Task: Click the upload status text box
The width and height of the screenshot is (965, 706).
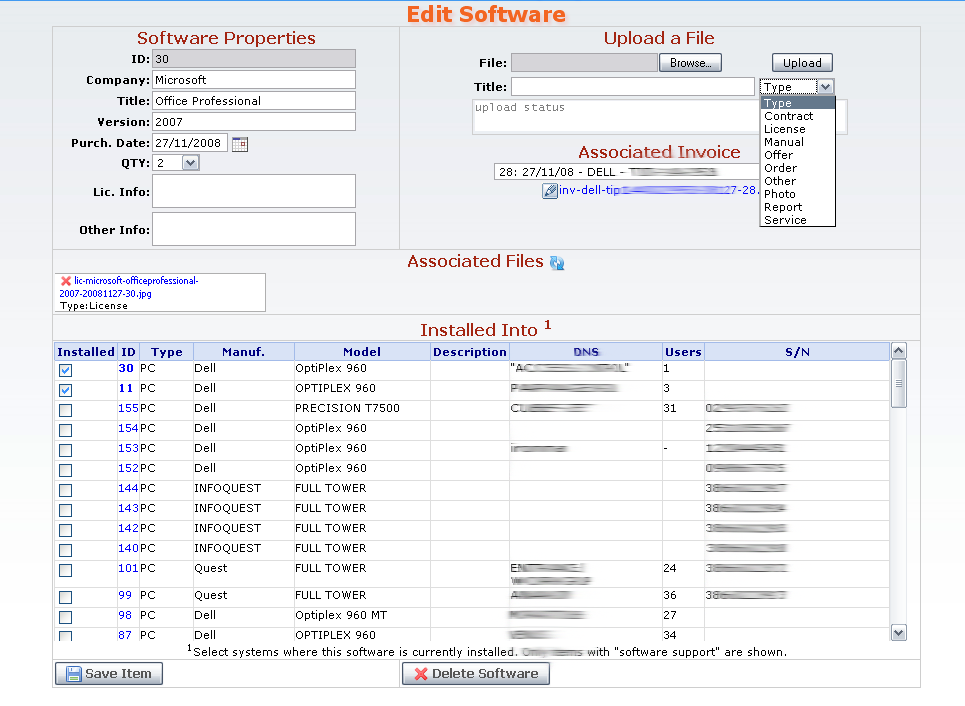Action: pyautogui.click(x=616, y=116)
